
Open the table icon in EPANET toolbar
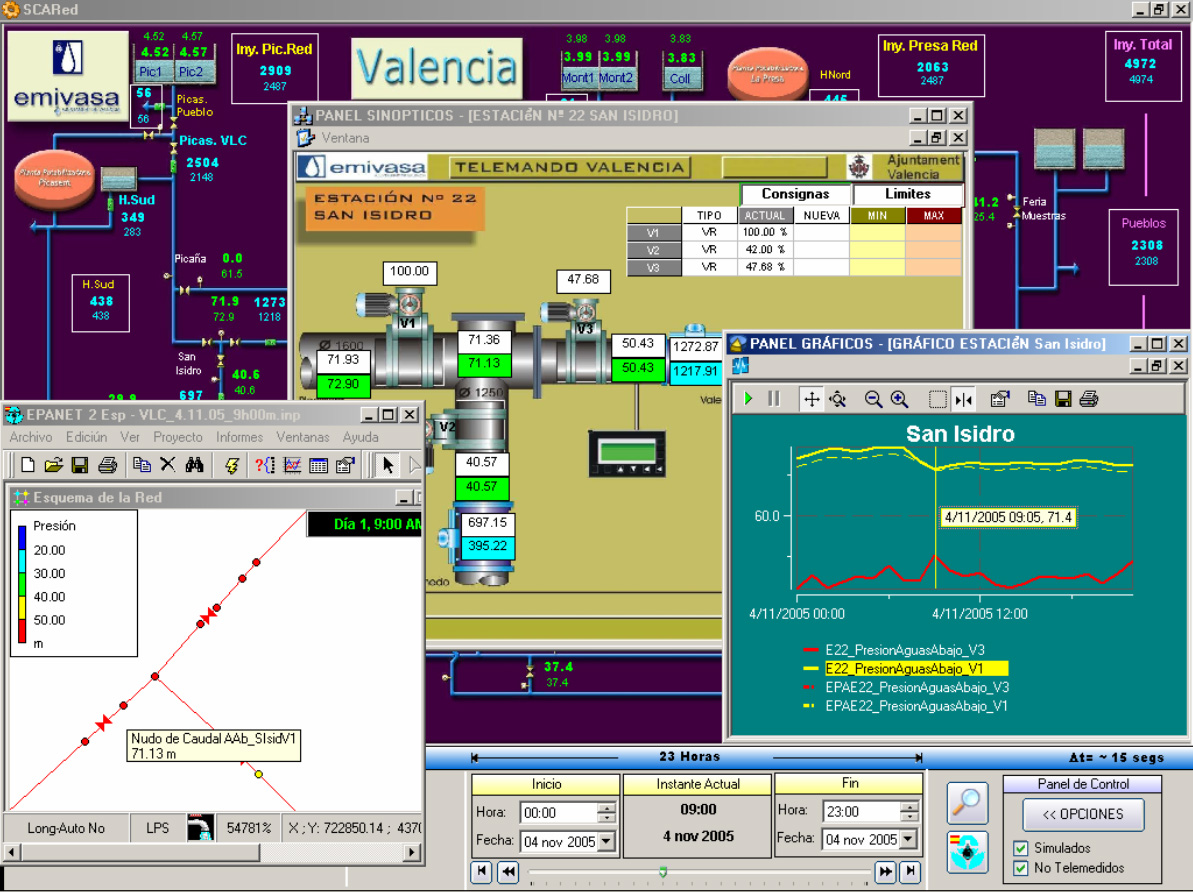tap(319, 464)
